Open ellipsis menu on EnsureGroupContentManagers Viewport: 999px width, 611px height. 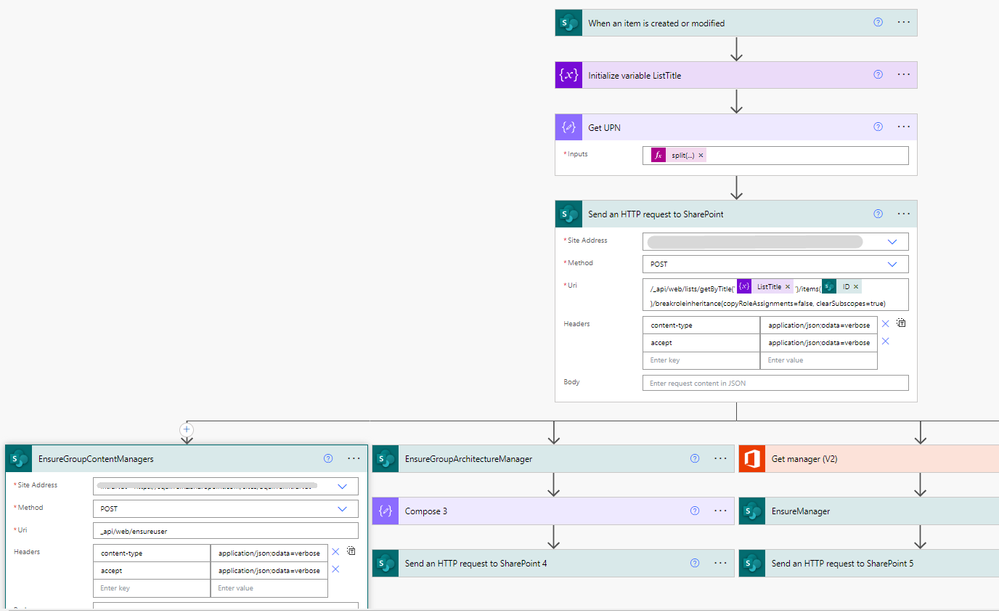click(354, 458)
